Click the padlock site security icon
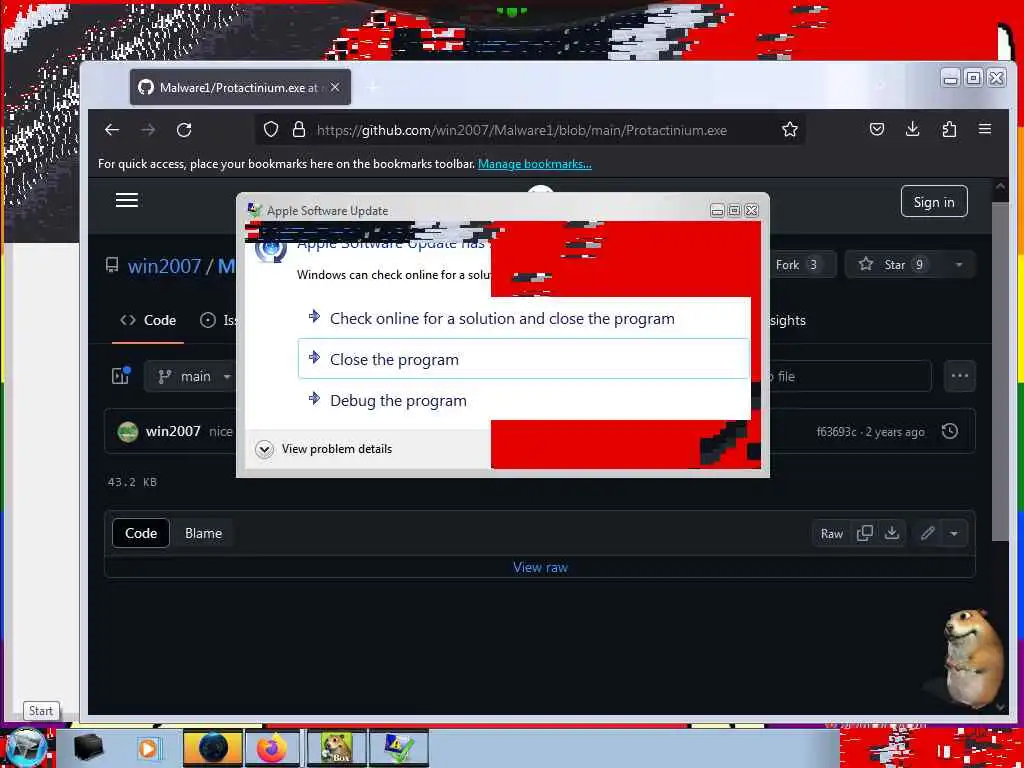 299,129
